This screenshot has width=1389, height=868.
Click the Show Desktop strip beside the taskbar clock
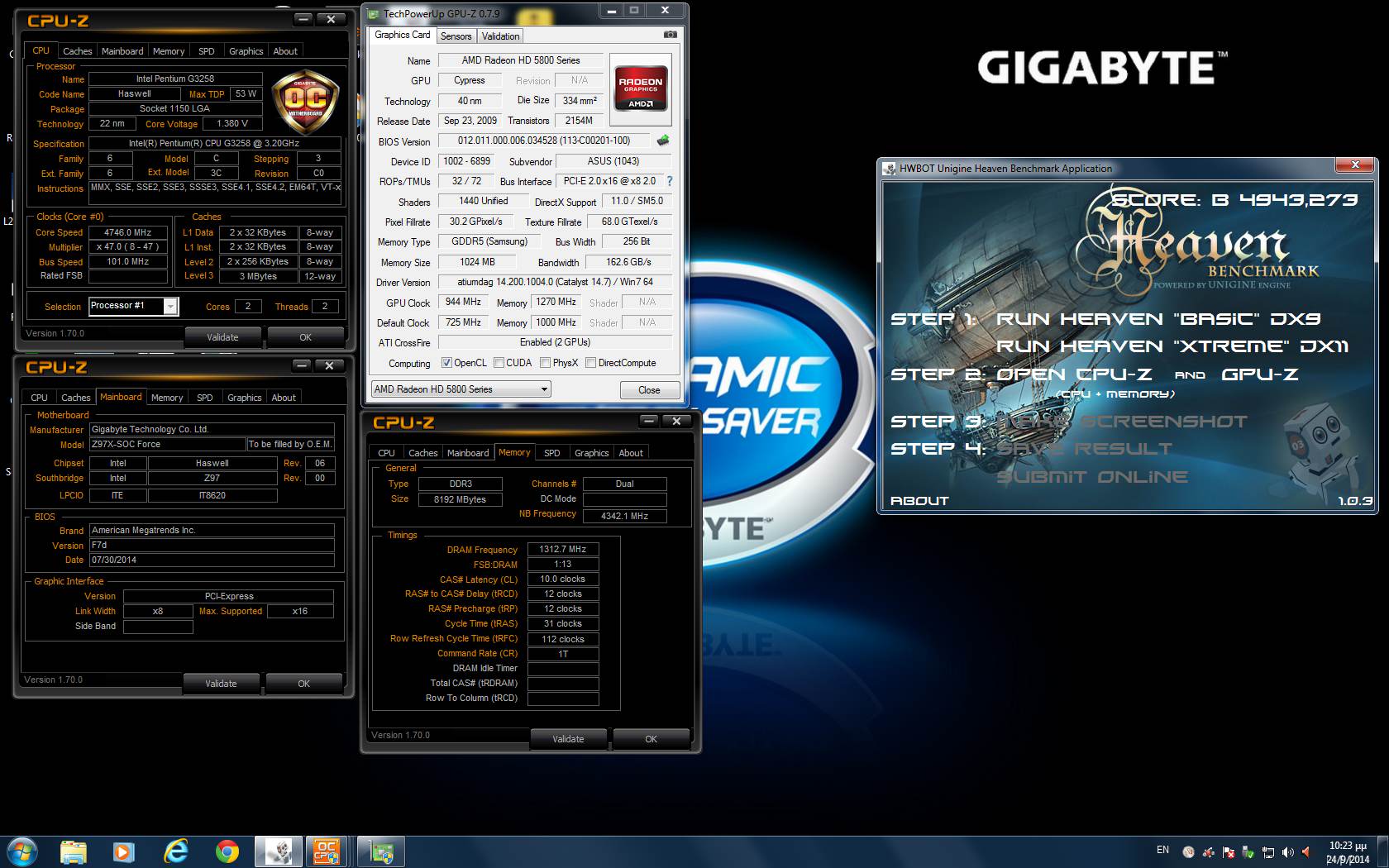pyautogui.click(x=1382, y=851)
